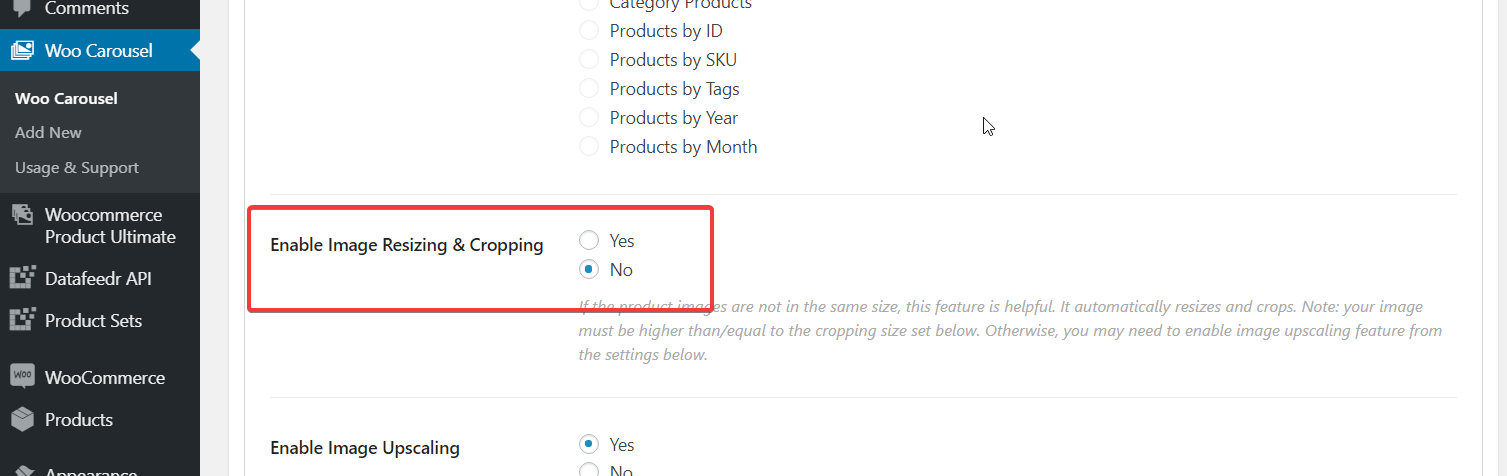This screenshot has width=1507, height=476.
Task: Select Yes for Enable Image Resizing & Cropping
Action: 589,240
